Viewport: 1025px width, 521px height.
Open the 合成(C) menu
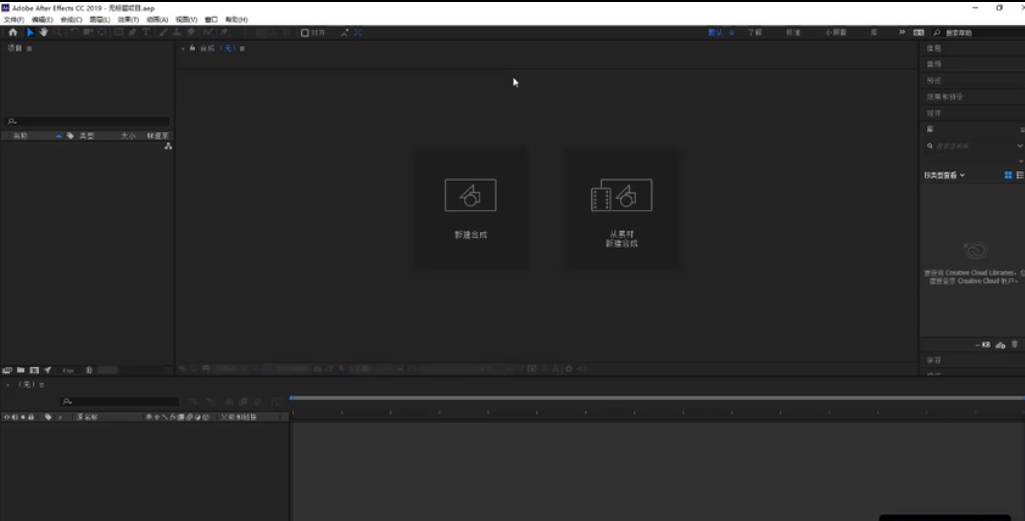coord(71,20)
